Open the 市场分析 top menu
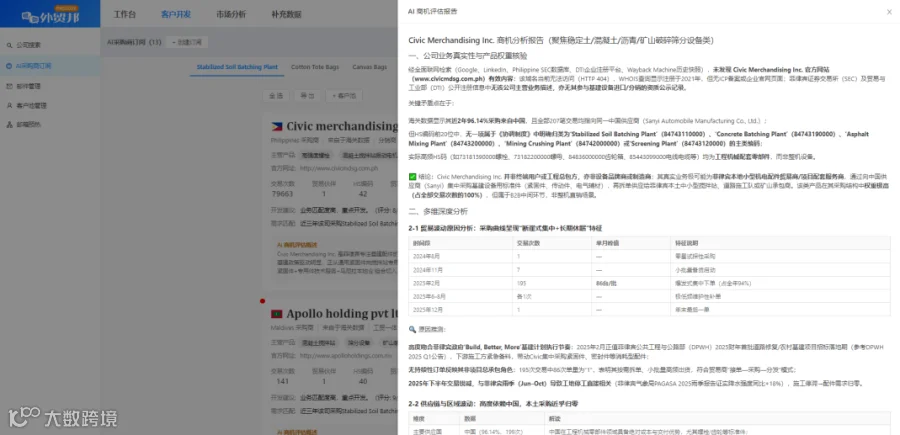900x435 pixels. 231,14
